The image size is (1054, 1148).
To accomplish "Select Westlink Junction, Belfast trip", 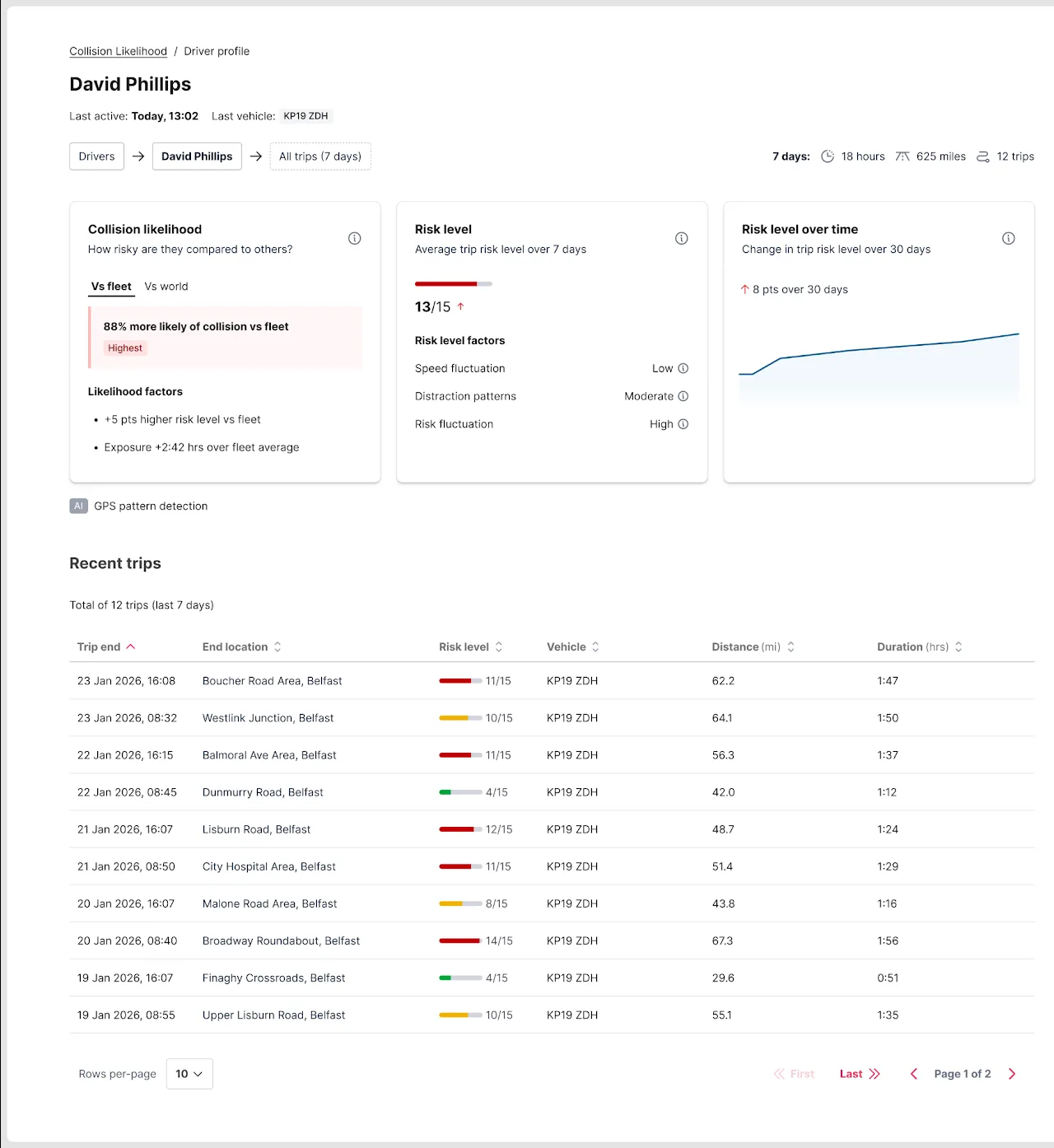I will [x=552, y=718].
